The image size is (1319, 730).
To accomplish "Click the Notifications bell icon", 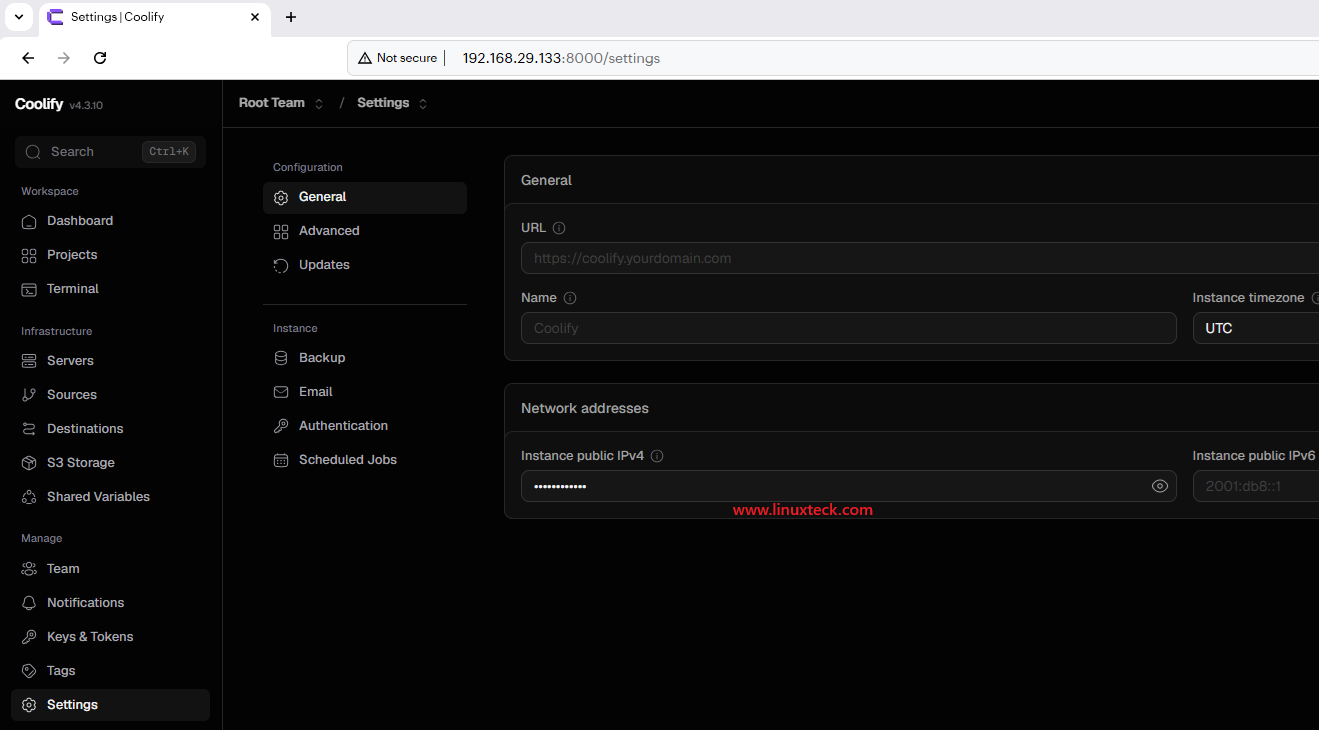I will (x=29, y=603).
